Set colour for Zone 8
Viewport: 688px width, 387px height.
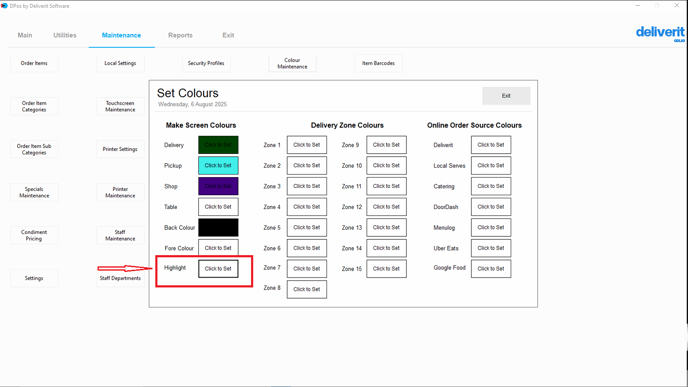(307, 289)
